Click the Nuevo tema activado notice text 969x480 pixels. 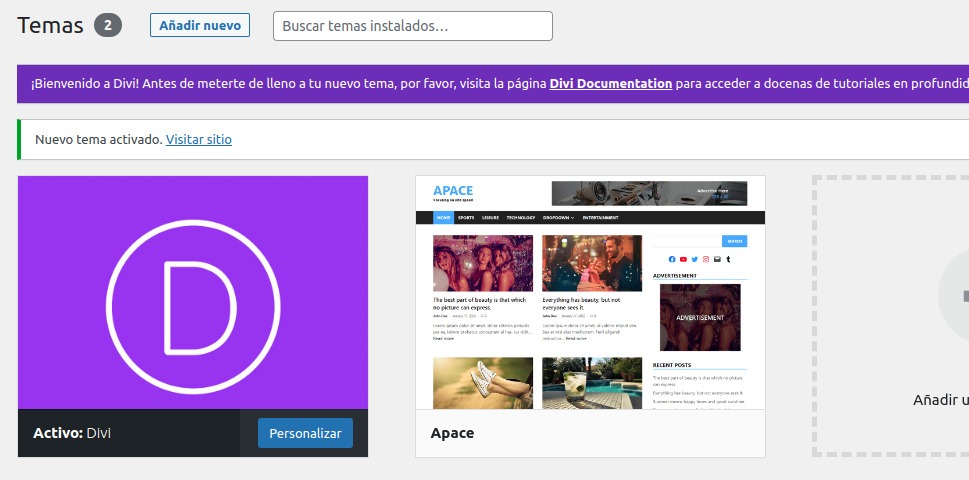98,140
